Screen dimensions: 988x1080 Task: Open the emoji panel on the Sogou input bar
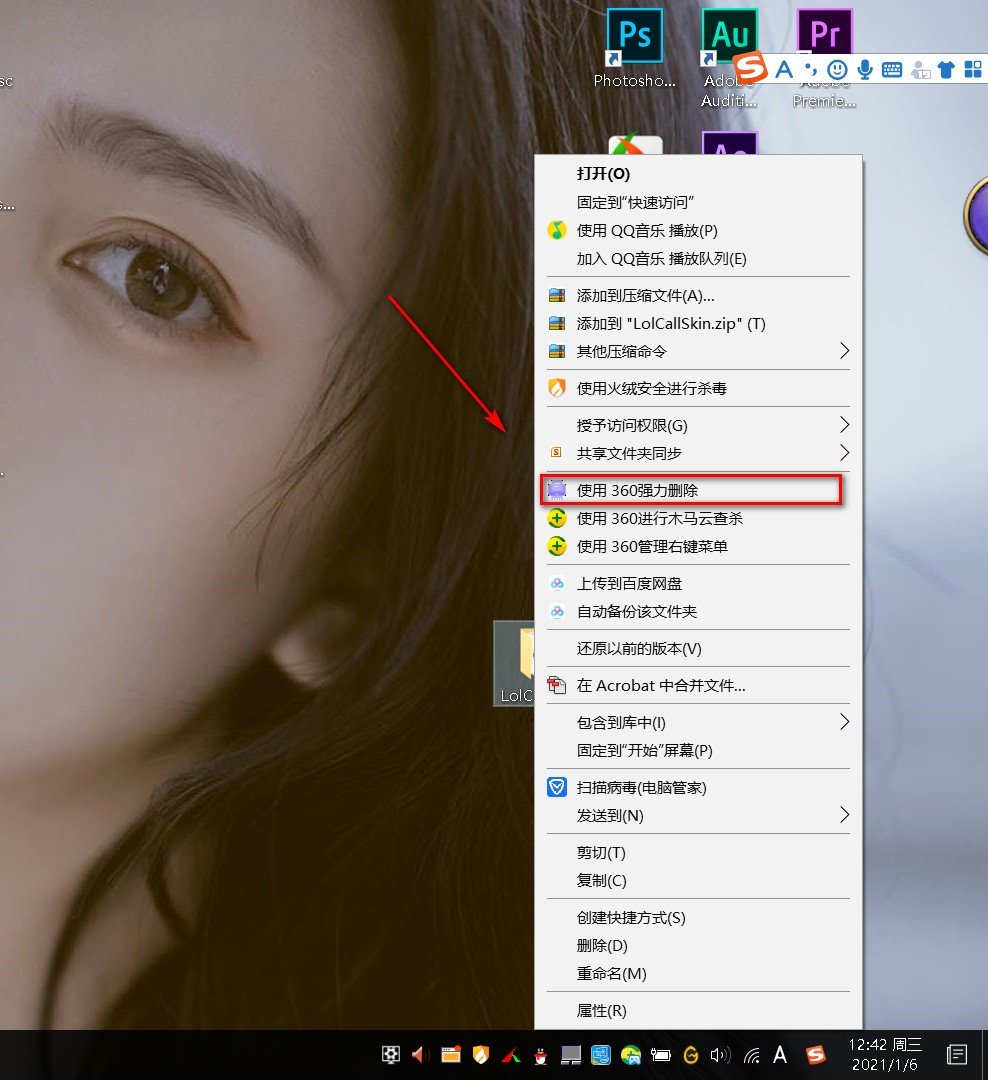838,69
